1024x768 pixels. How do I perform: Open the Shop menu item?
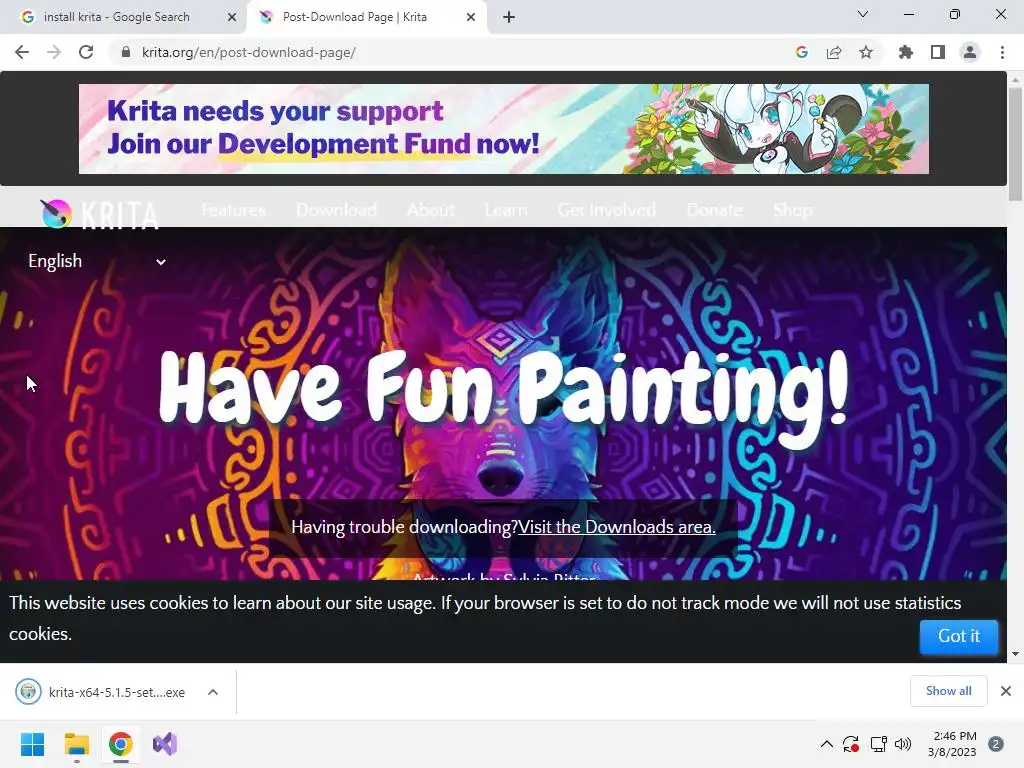[x=793, y=210]
